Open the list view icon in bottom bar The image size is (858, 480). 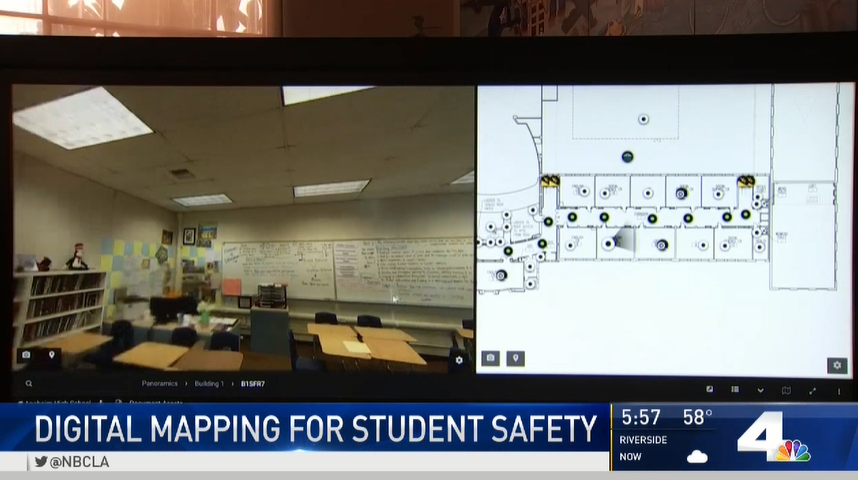[735, 390]
